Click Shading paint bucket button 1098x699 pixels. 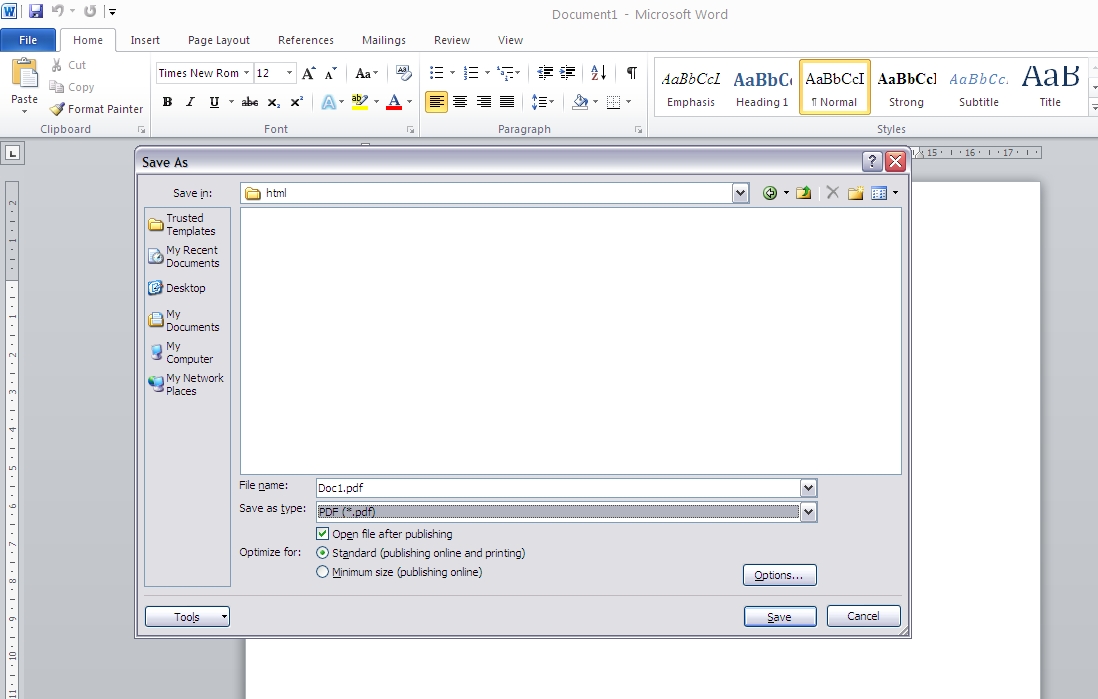tap(580, 102)
